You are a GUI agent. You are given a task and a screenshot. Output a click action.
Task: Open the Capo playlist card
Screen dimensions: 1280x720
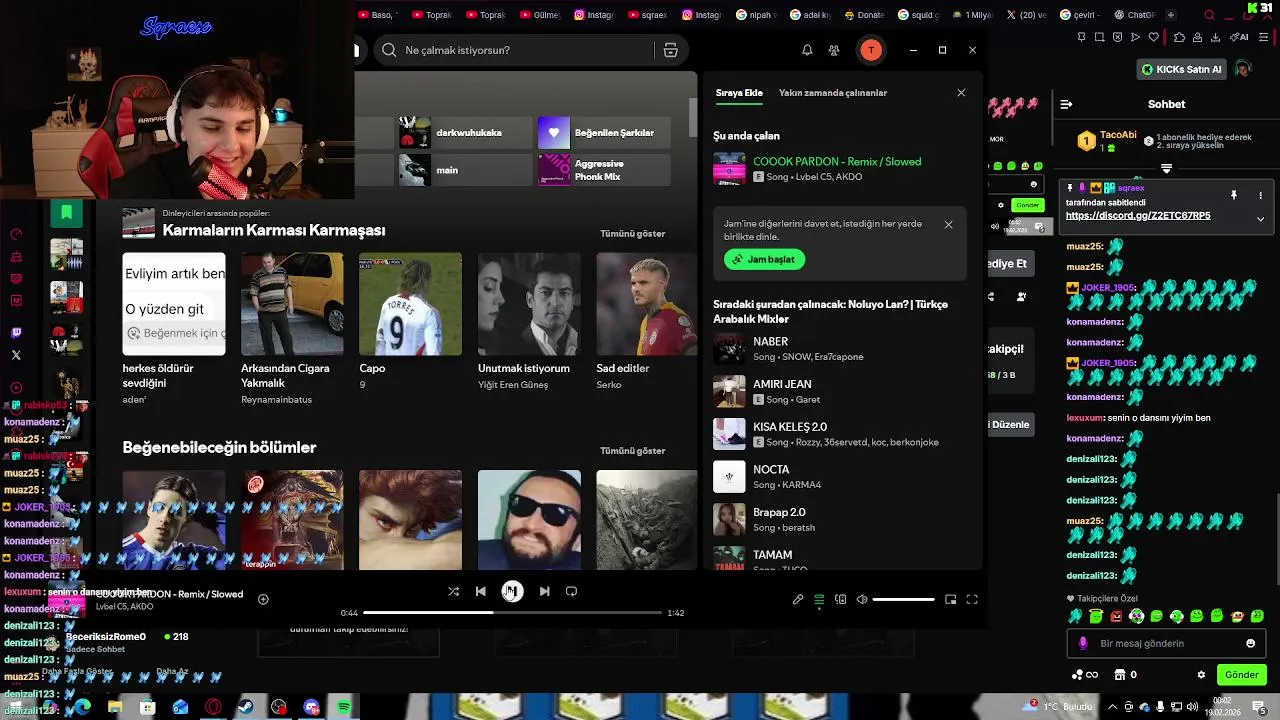pyautogui.click(x=410, y=322)
